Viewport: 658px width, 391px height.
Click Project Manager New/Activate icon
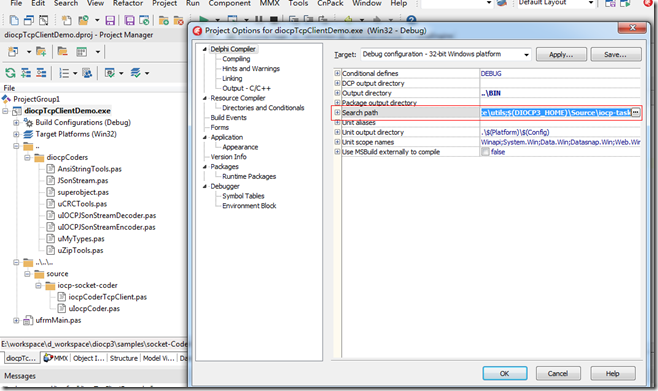pos(13,52)
